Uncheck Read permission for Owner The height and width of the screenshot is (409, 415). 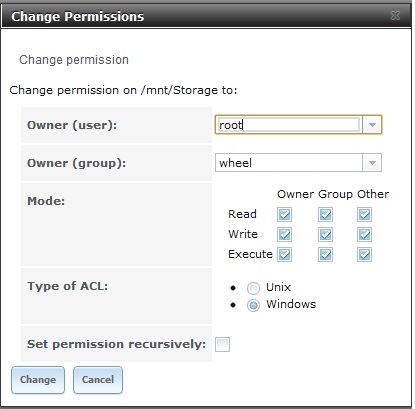coord(284,214)
